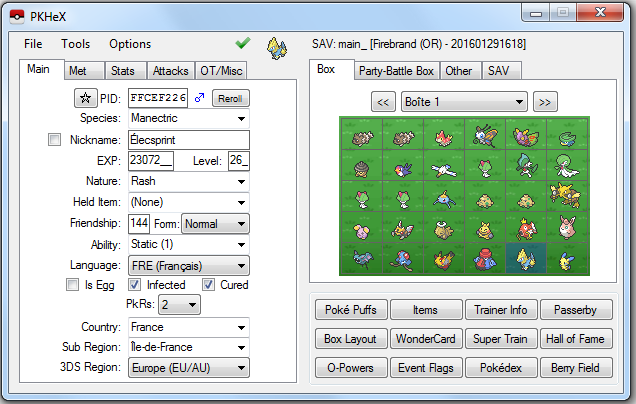Screen dimensions: 636x404
Task: Open the OT/Misc tab
Action: coord(221,71)
